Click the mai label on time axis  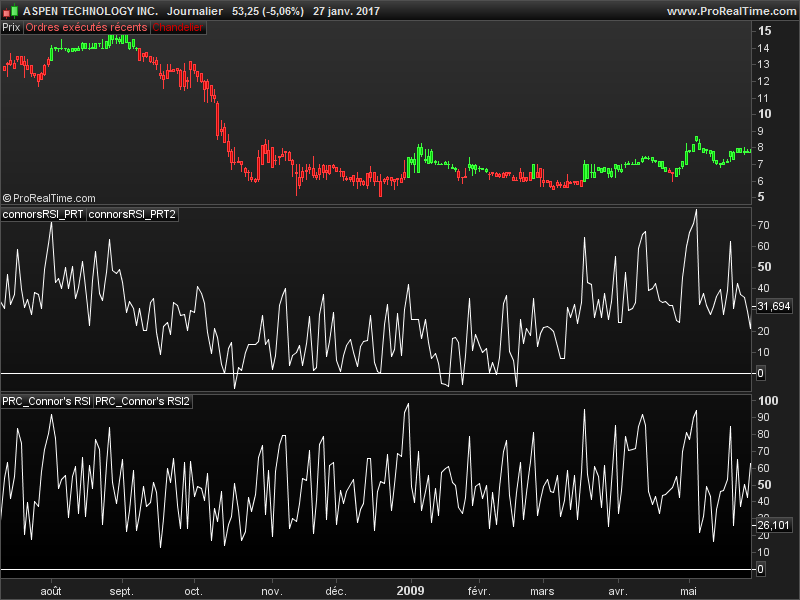pyautogui.click(x=688, y=591)
